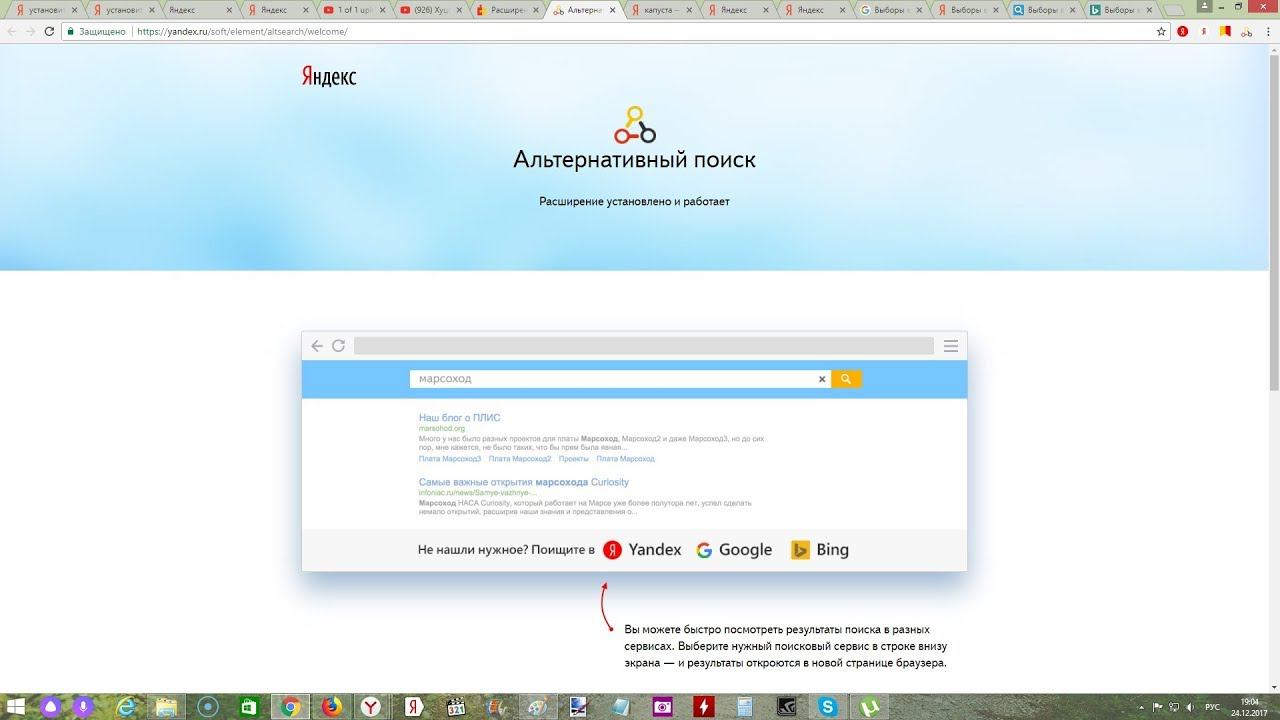Click the Альтернативный поиск extension logo
This screenshot has width=1280, height=720.
point(634,125)
